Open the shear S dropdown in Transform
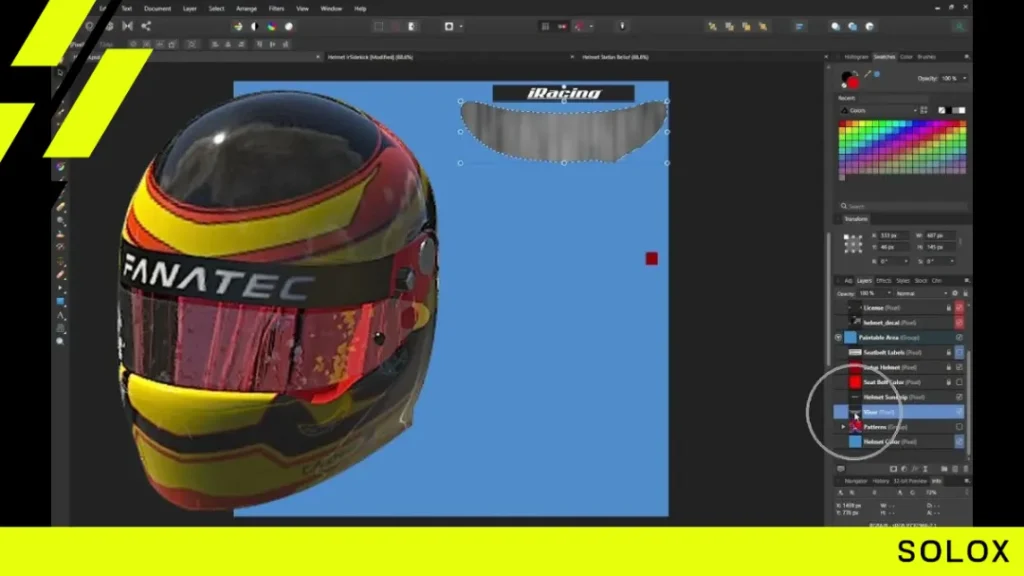The height and width of the screenshot is (576, 1024). click(952, 261)
